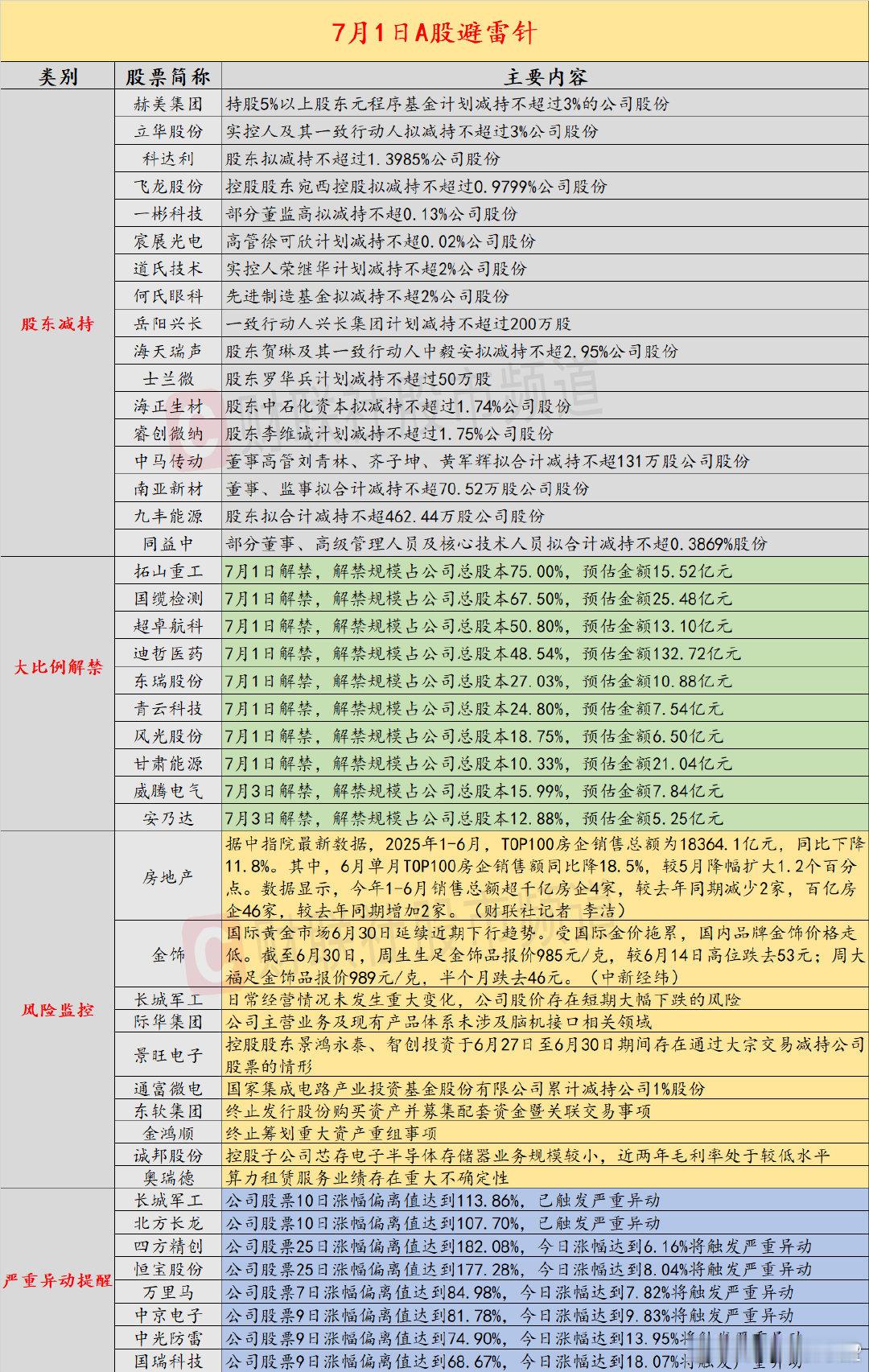Click stock name '中京电子'
This screenshot has width=869, height=1372.
tap(168, 1315)
